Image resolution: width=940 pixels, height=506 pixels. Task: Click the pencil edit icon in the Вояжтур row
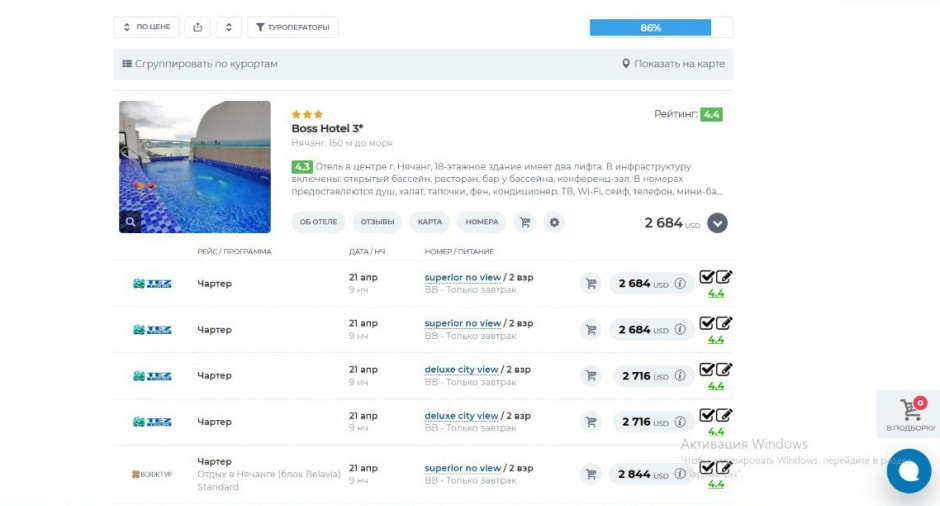click(x=724, y=467)
